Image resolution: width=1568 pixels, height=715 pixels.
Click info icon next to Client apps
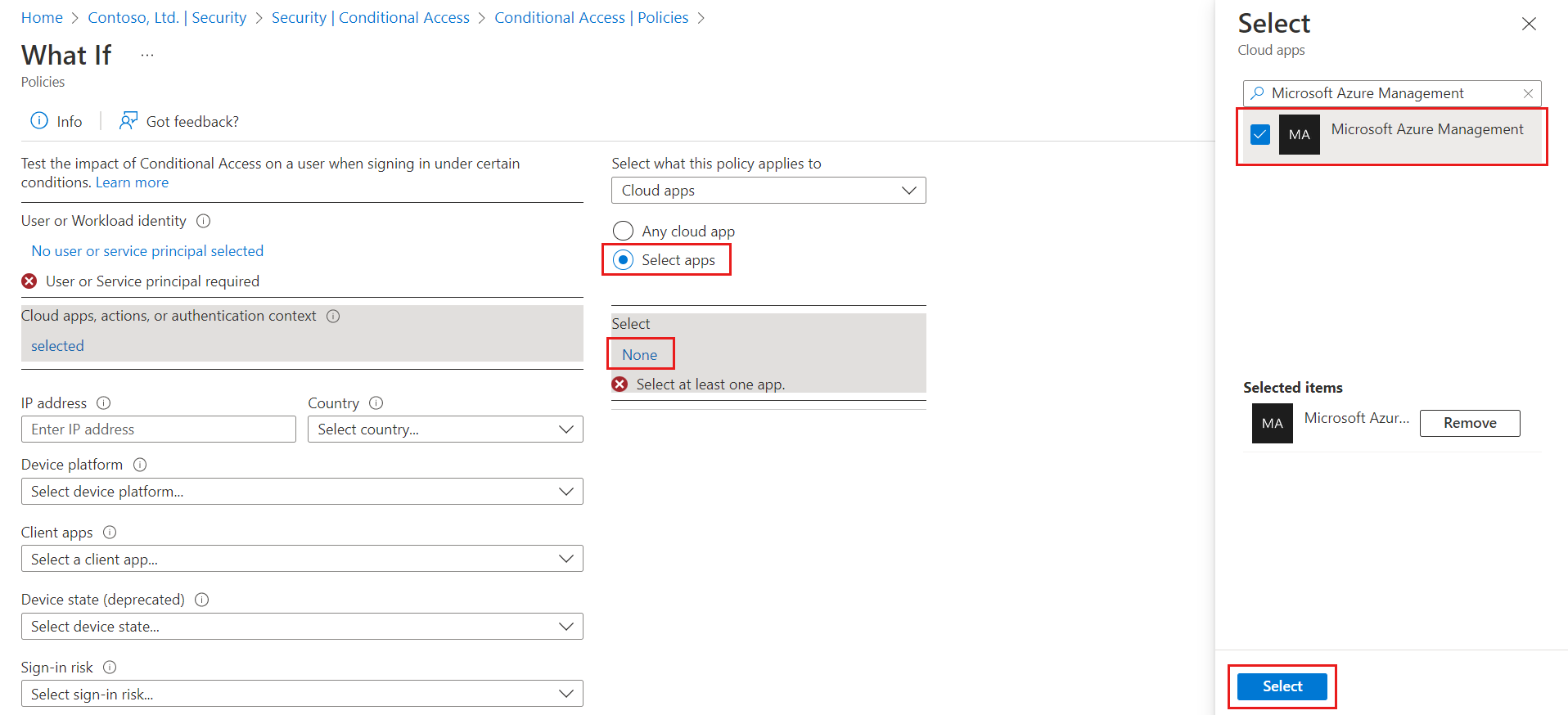(110, 533)
